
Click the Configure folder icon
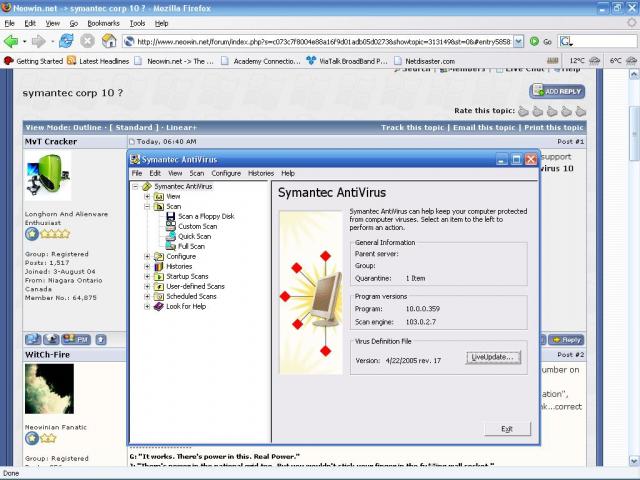coord(158,256)
